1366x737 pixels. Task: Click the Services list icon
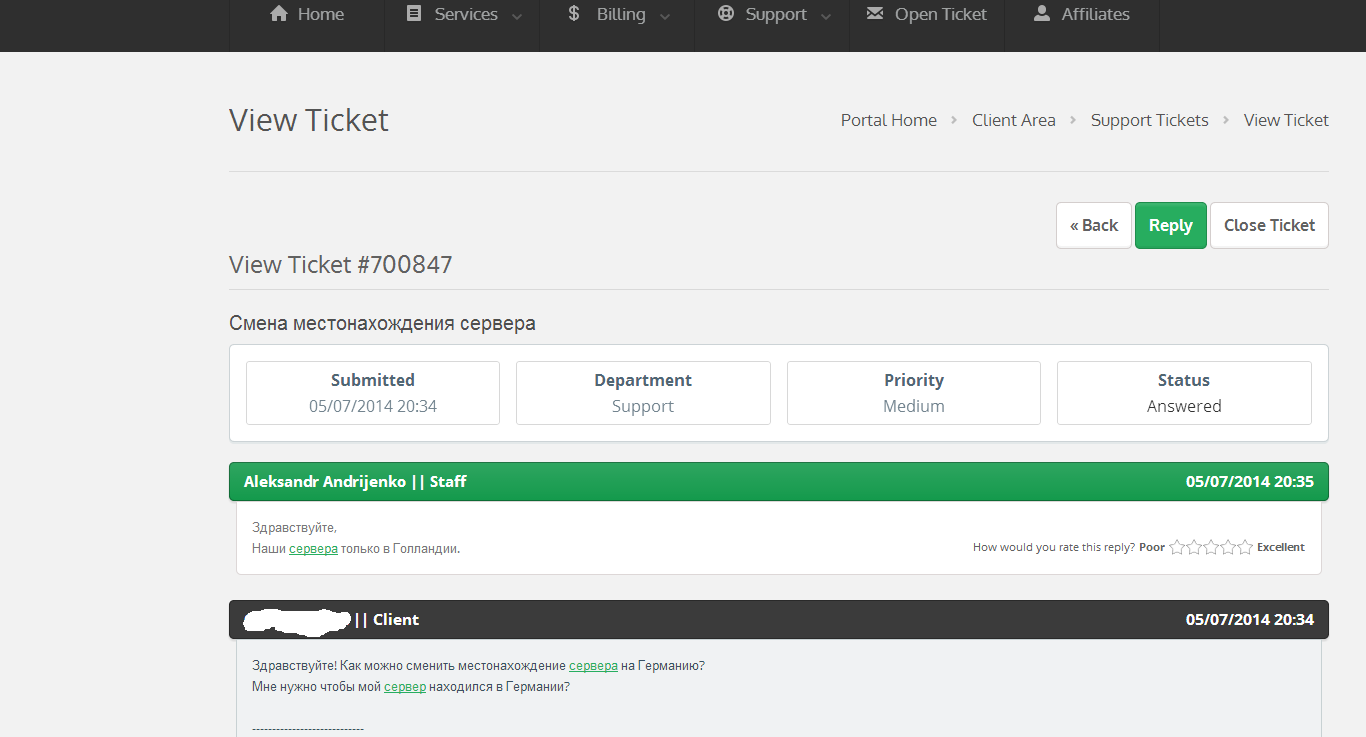414,14
